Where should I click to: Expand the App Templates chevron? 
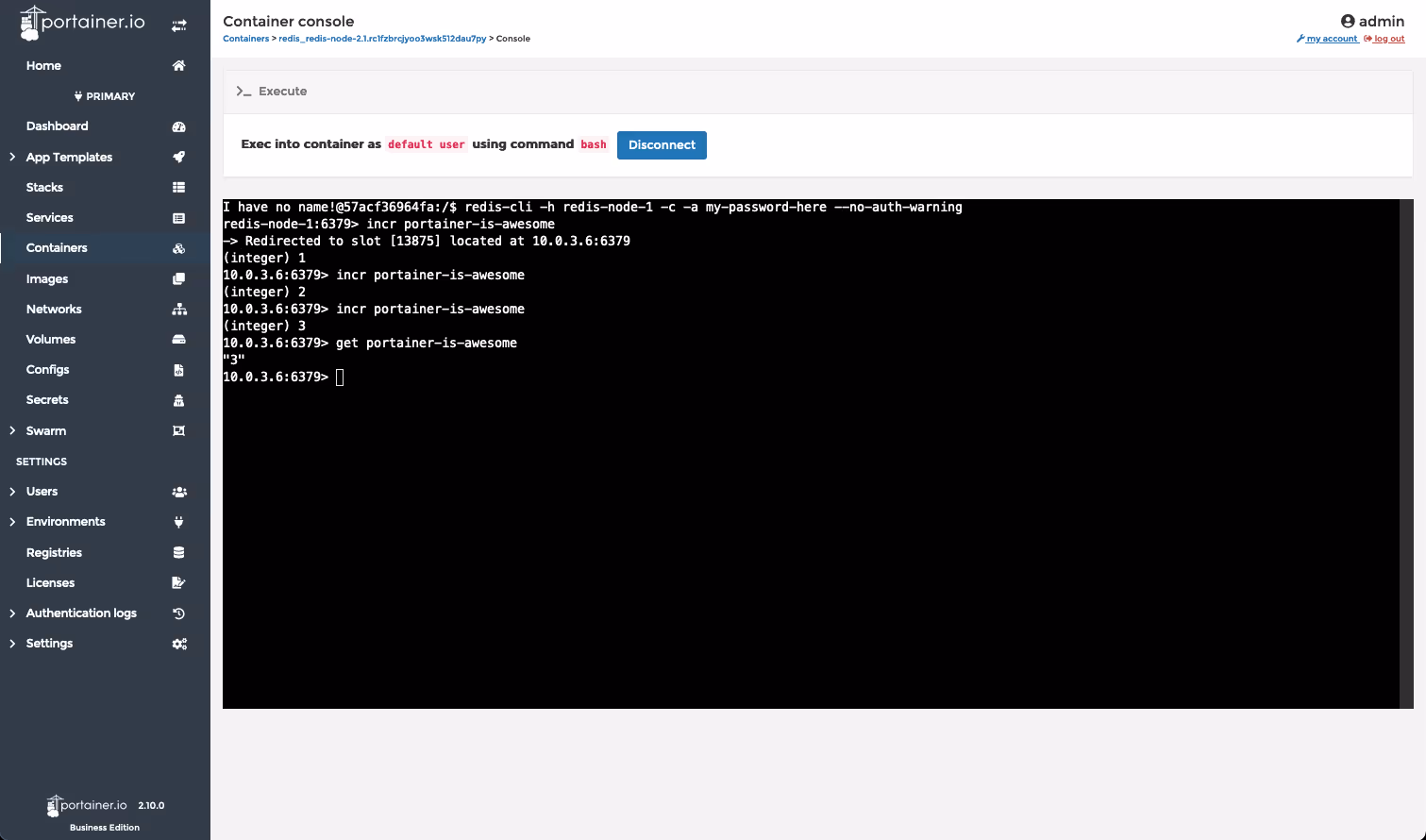pyautogui.click(x=12, y=157)
